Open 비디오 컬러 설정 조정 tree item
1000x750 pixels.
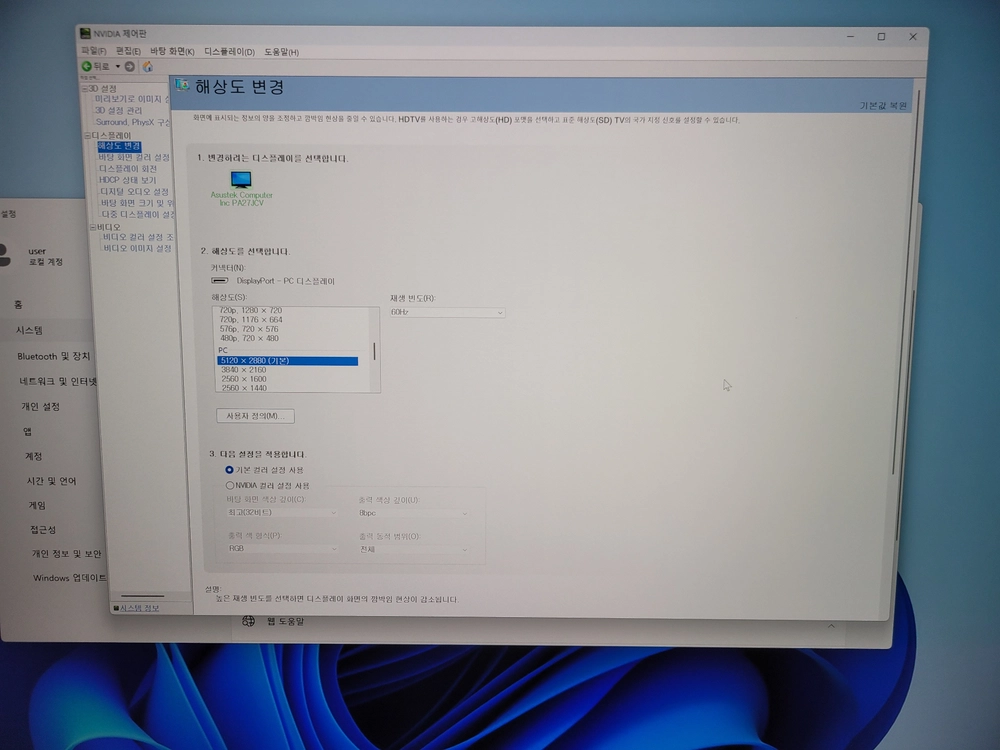click(138, 237)
